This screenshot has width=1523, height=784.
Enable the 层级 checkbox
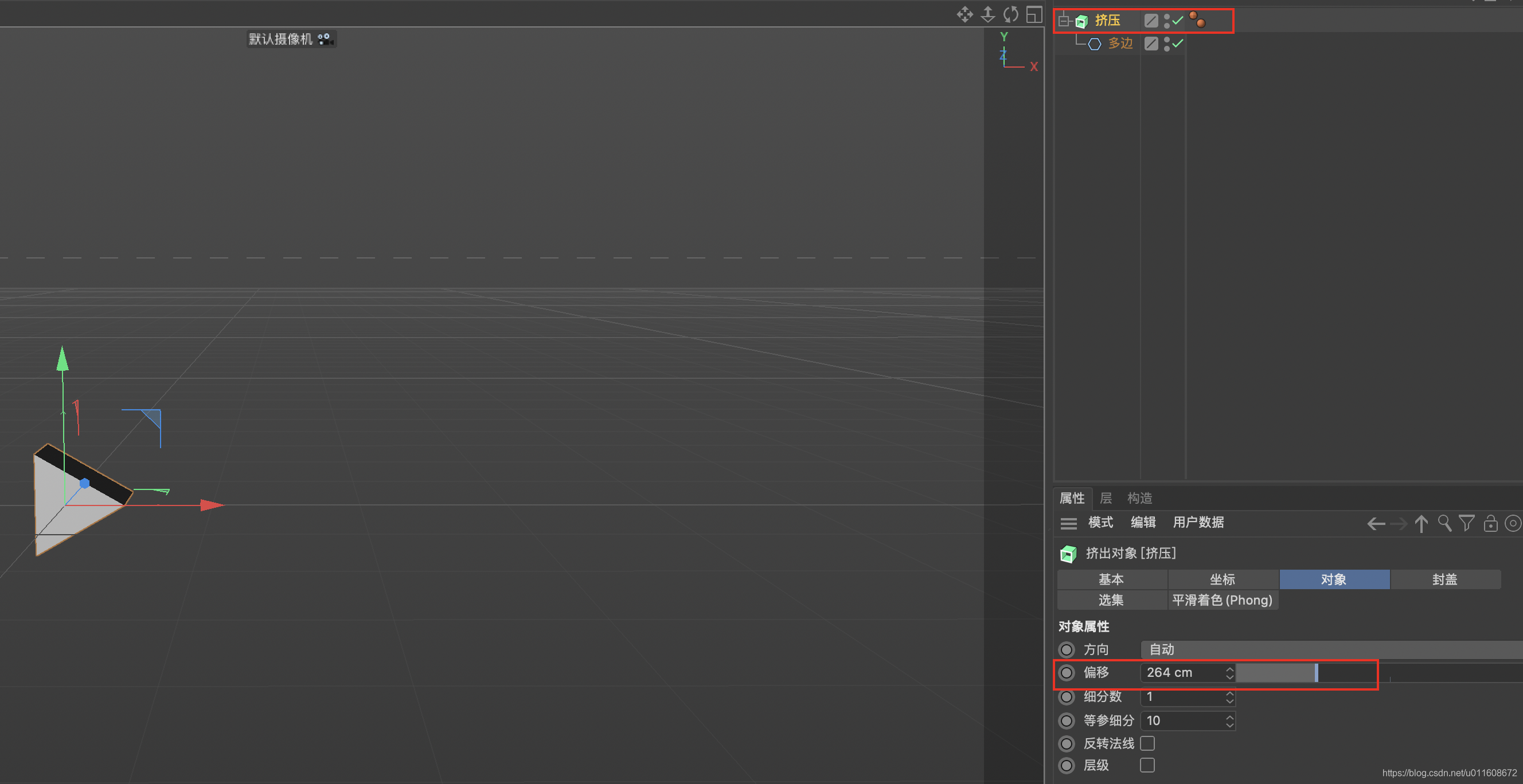coord(1147,766)
